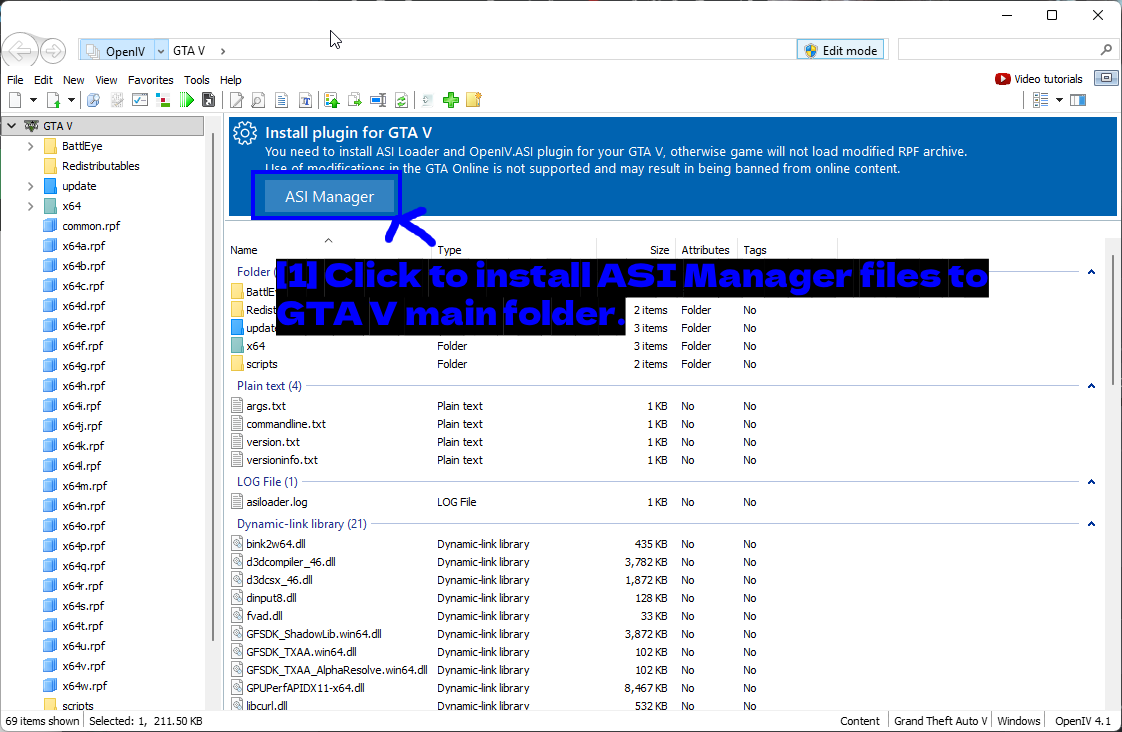Sort by the Size column header

pyautogui.click(x=659, y=250)
